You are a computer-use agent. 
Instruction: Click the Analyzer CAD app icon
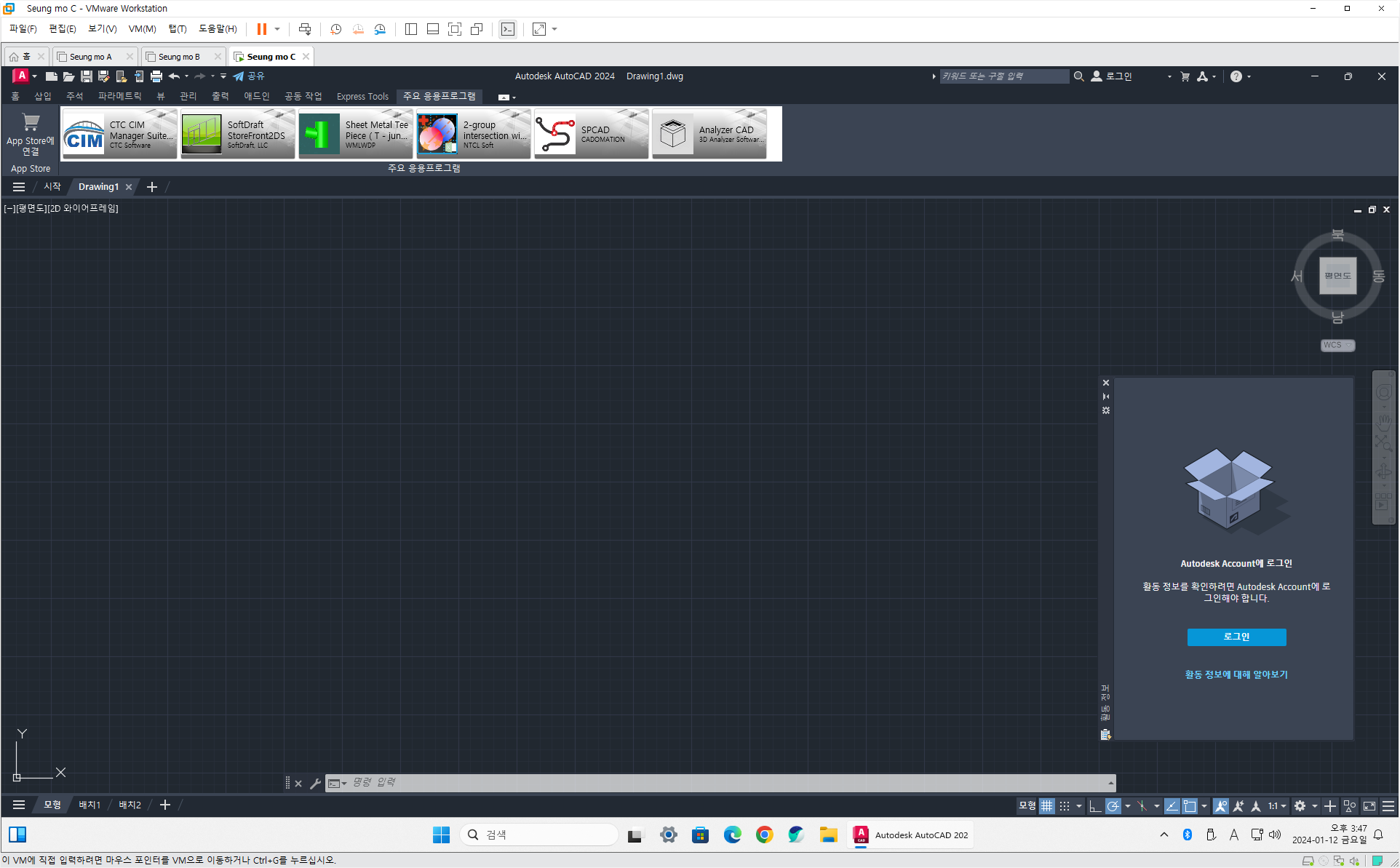(x=672, y=135)
